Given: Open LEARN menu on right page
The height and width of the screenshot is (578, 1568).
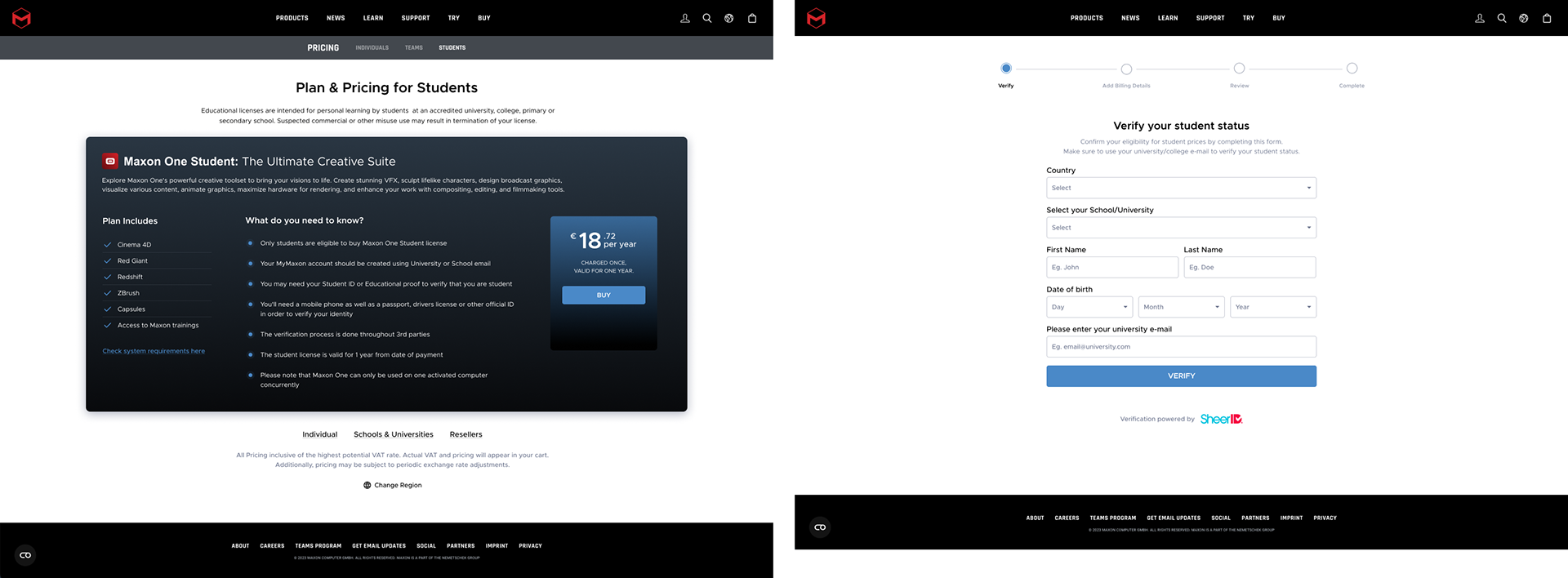Looking at the screenshot, I should pos(1168,18).
